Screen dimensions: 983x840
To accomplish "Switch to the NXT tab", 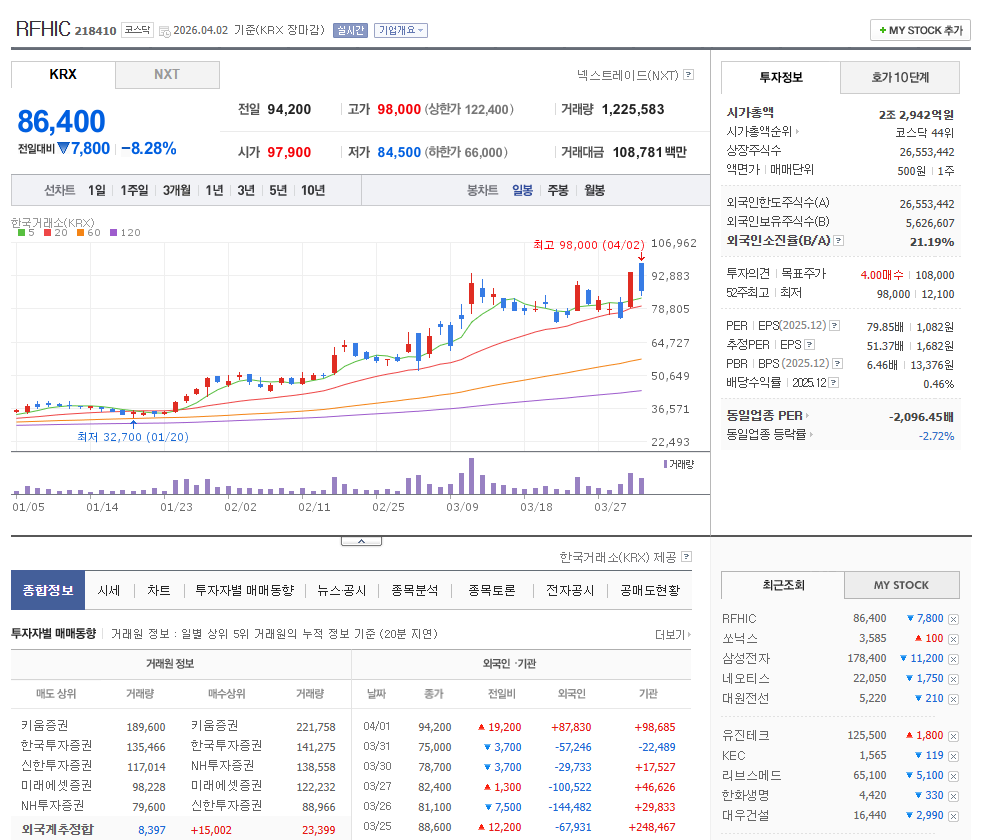I will pos(167,75).
